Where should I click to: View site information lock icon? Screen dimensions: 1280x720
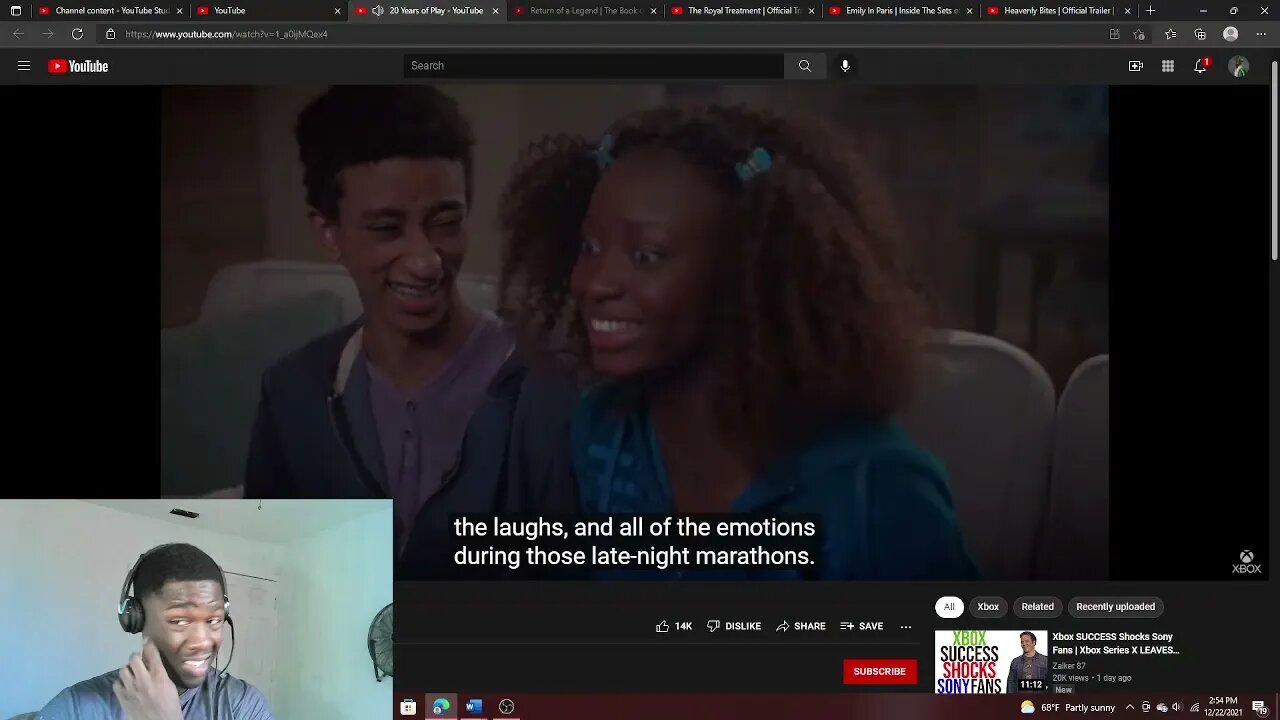[x=110, y=34]
